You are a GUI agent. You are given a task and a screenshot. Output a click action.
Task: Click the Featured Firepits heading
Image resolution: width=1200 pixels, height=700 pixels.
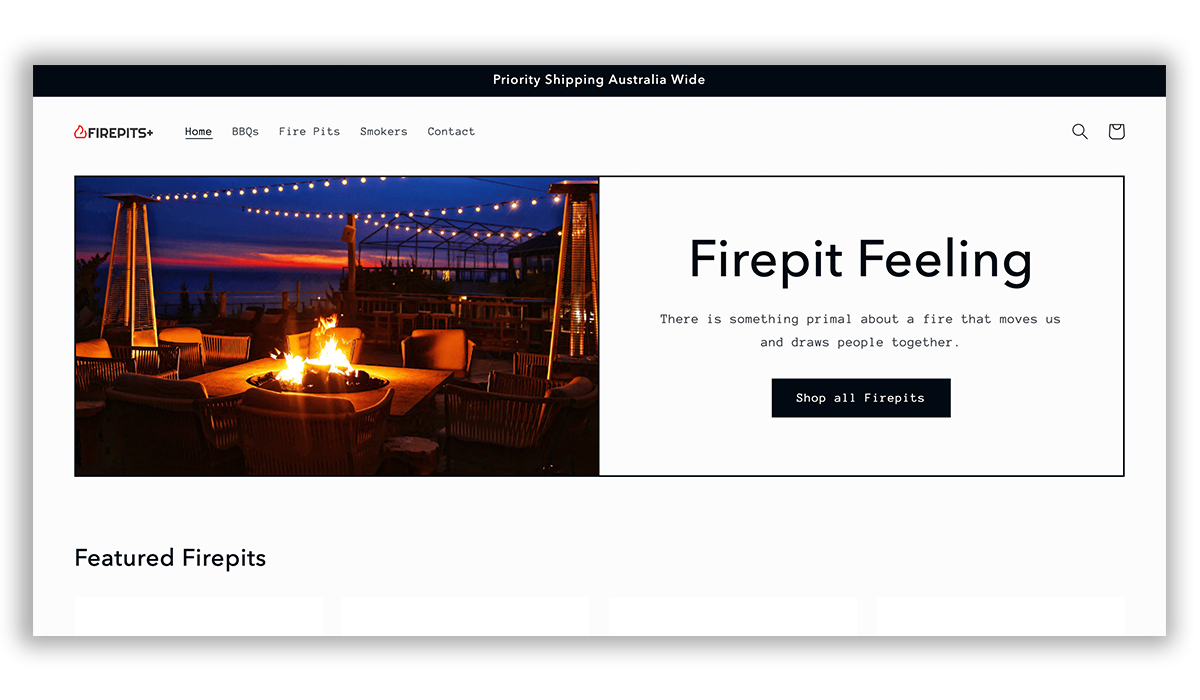pyautogui.click(x=170, y=558)
